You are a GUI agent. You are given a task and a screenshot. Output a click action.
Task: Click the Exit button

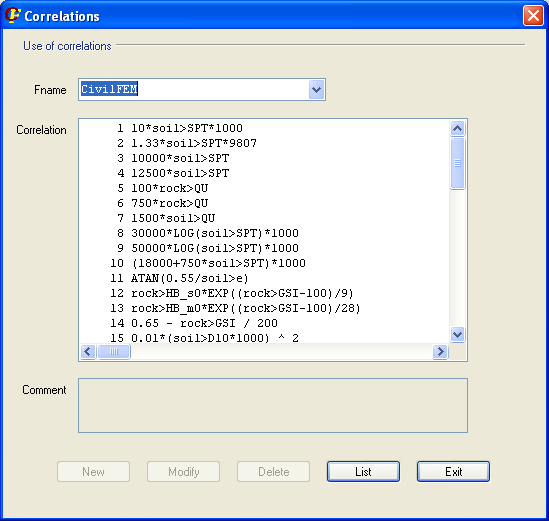(x=453, y=472)
